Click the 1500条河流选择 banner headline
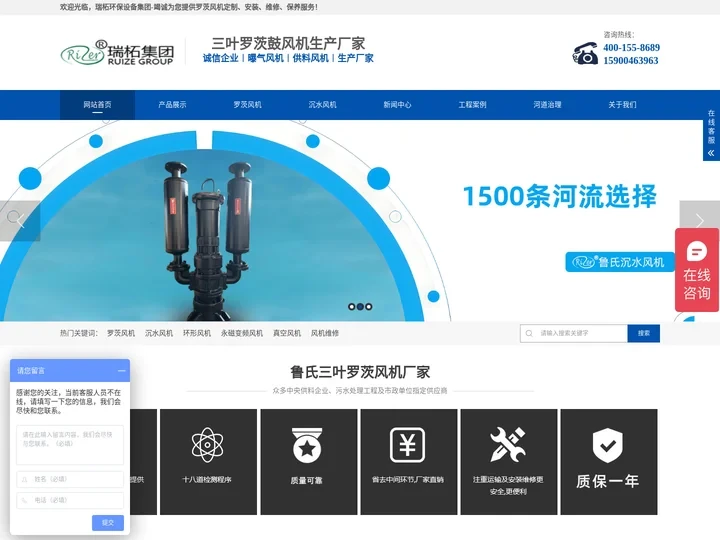This screenshot has height=540, width=720. [x=560, y=196]
